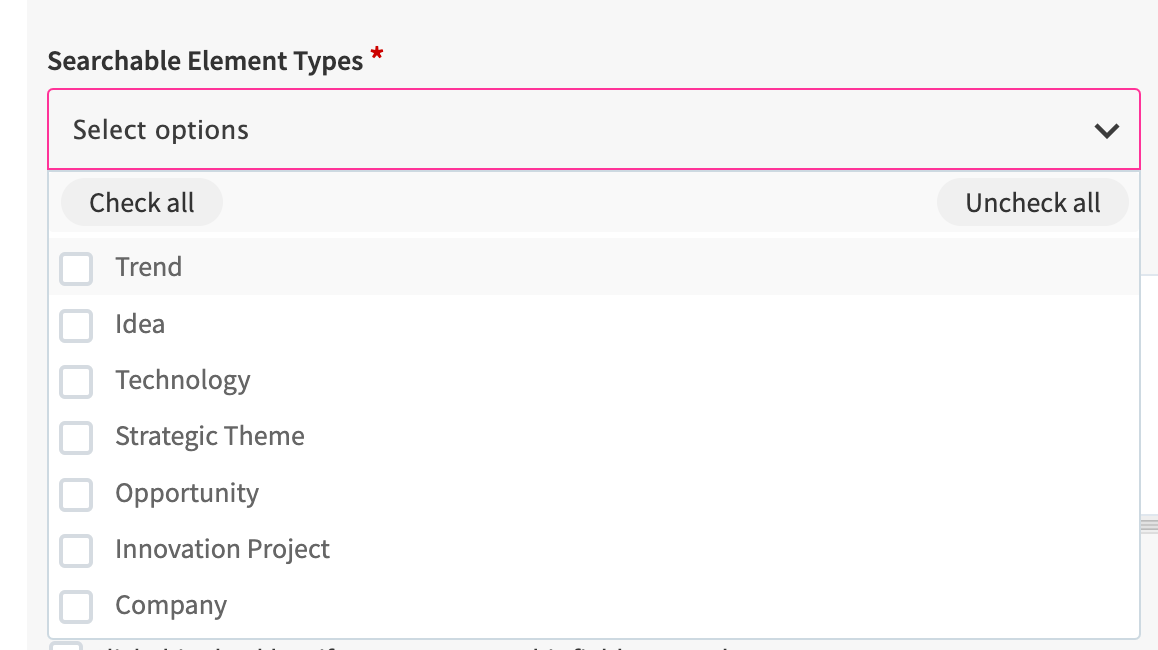Open the Select options dropdown field
1158x650 pixels.
pos(580,130)
